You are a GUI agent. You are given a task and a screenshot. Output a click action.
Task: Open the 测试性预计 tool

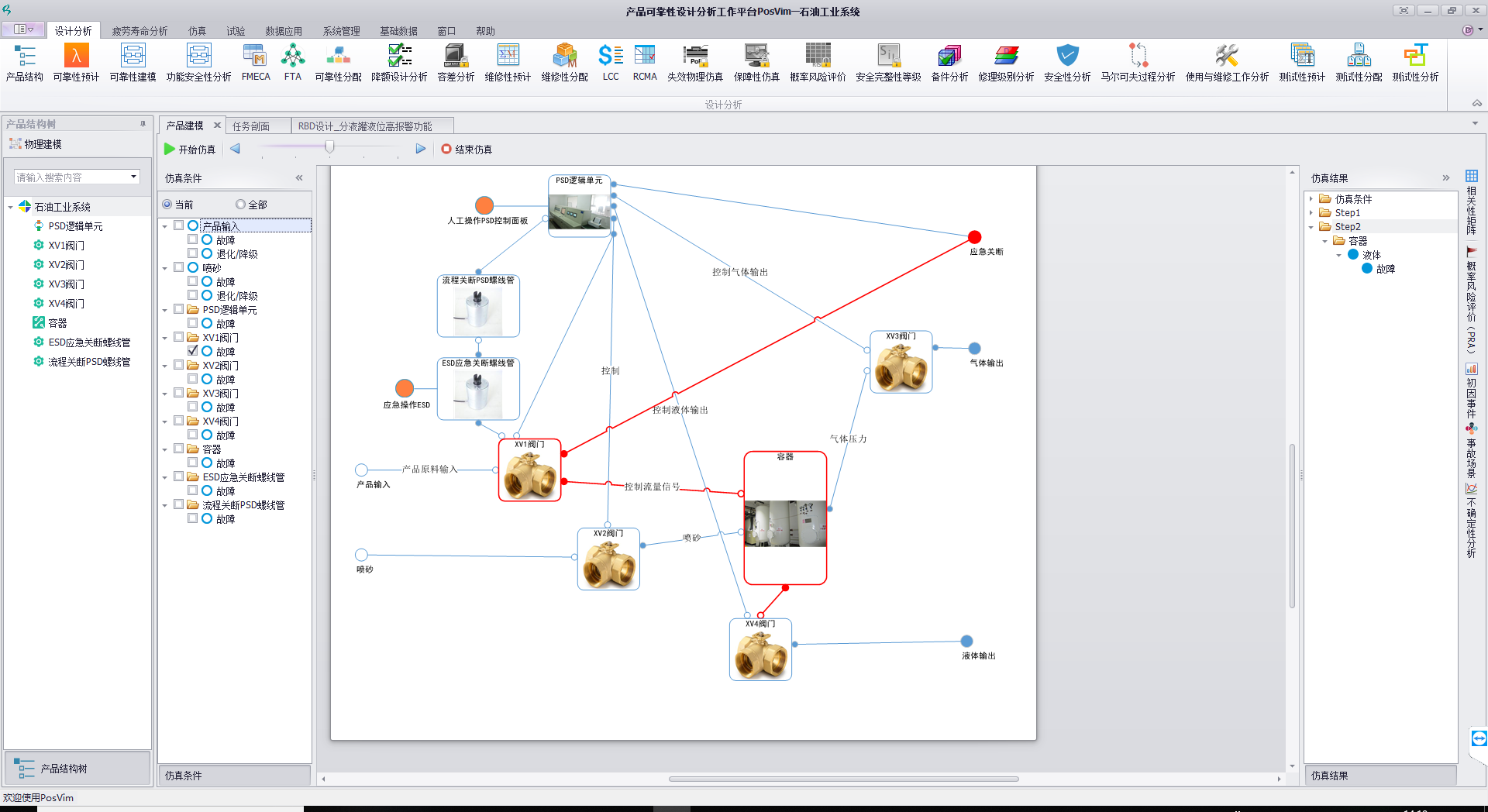click(1302, 63)
